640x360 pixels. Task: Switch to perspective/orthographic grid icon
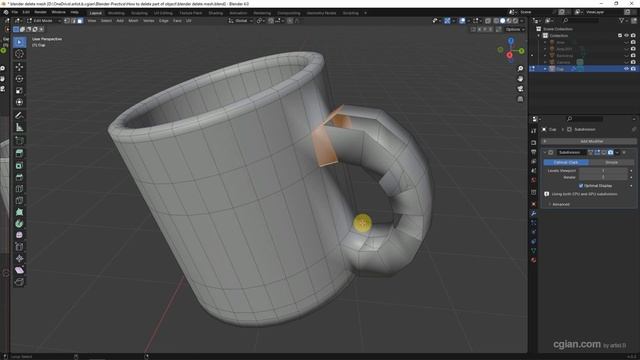tap(520, 99)
